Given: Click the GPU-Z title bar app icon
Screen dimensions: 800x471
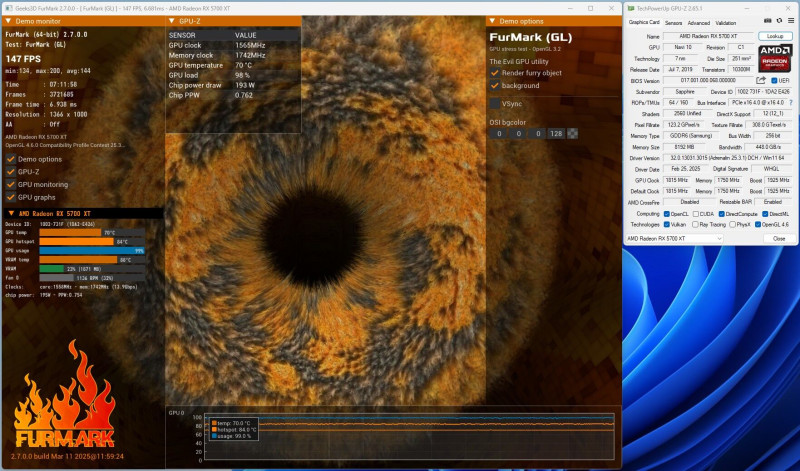Looking at the screenshot, I should pos(631,8).
